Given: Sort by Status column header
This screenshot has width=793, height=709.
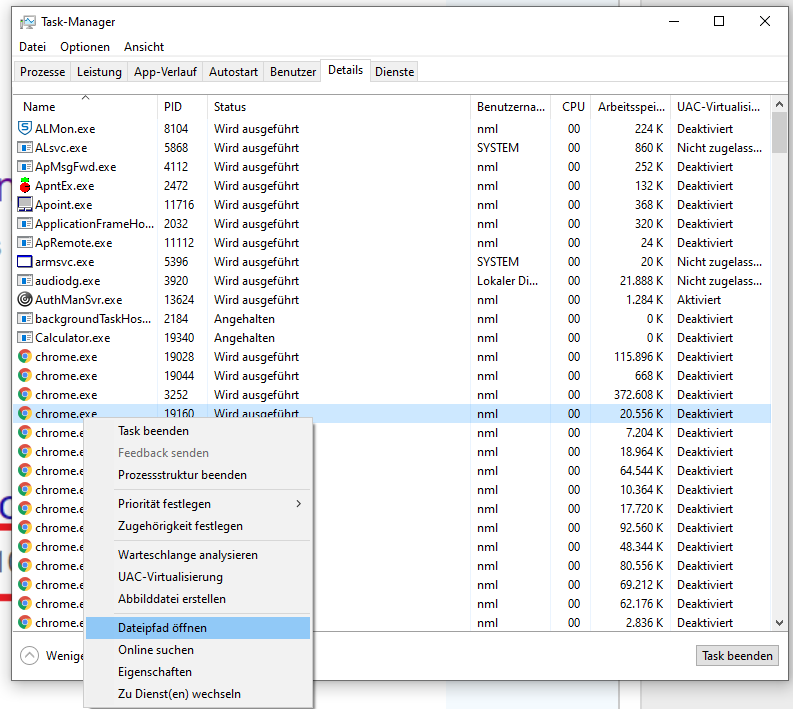Looking at the screenshot, I should (338, 107).
